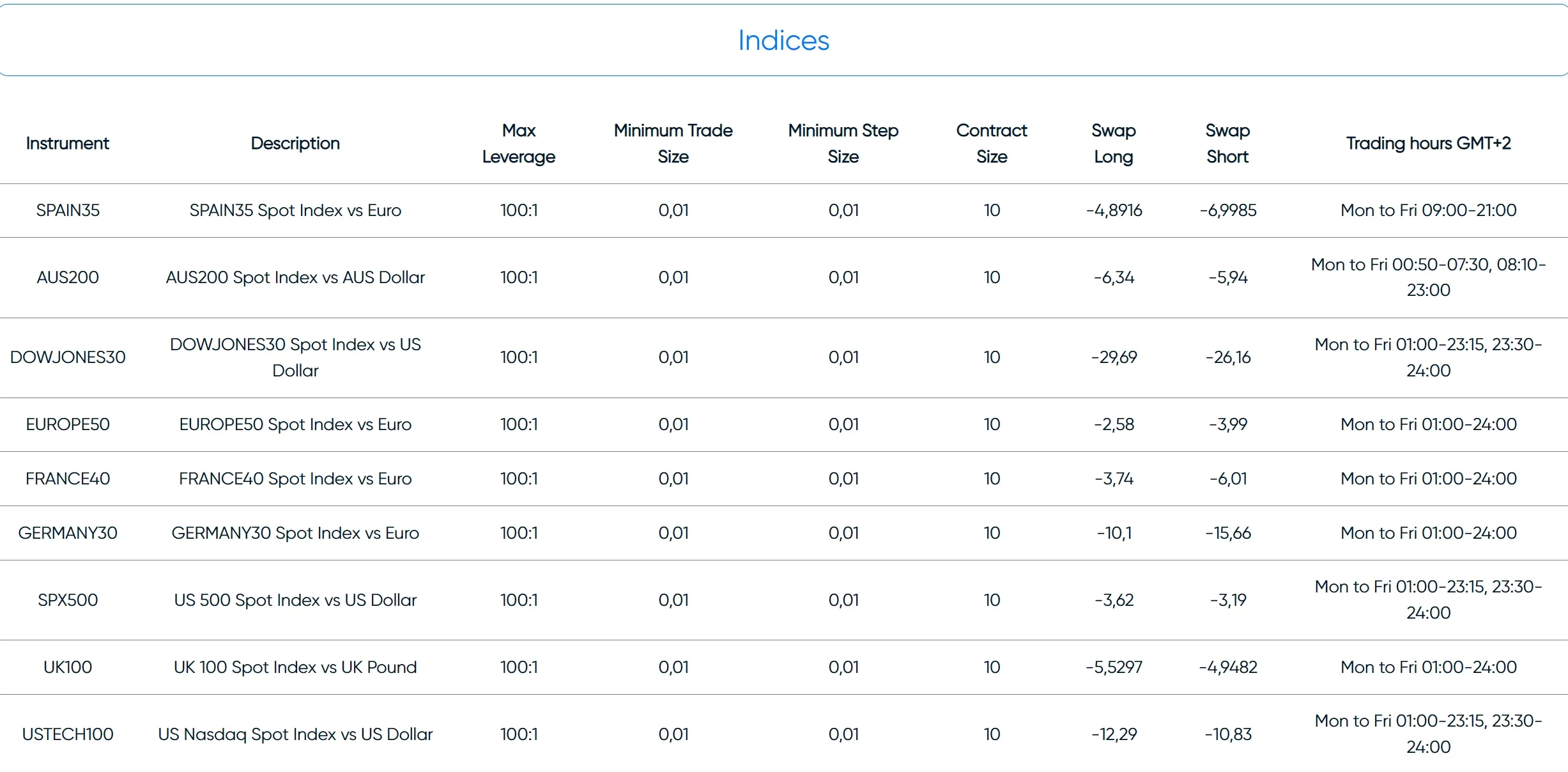1568x772 pixels.
Task: Click AUS200 swap short value -5,94
Action: click(x=1227, y=277)
